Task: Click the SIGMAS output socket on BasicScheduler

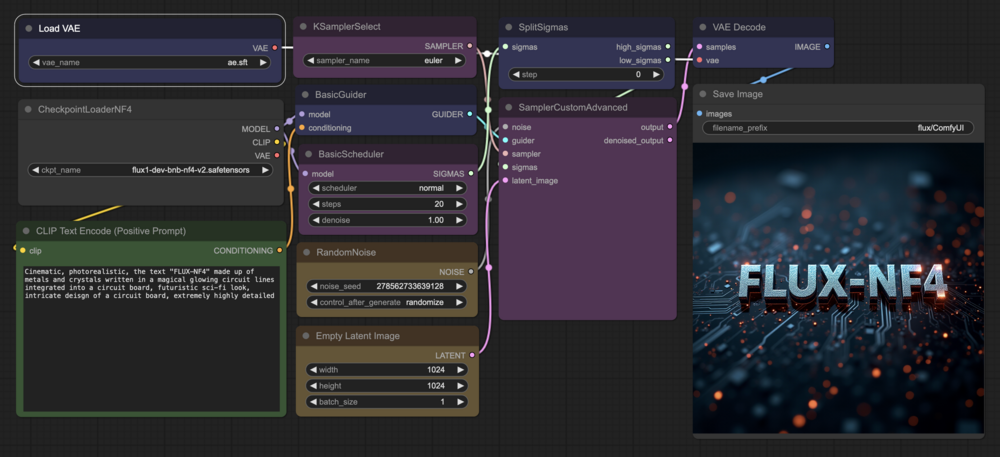Action: (471, 173)
